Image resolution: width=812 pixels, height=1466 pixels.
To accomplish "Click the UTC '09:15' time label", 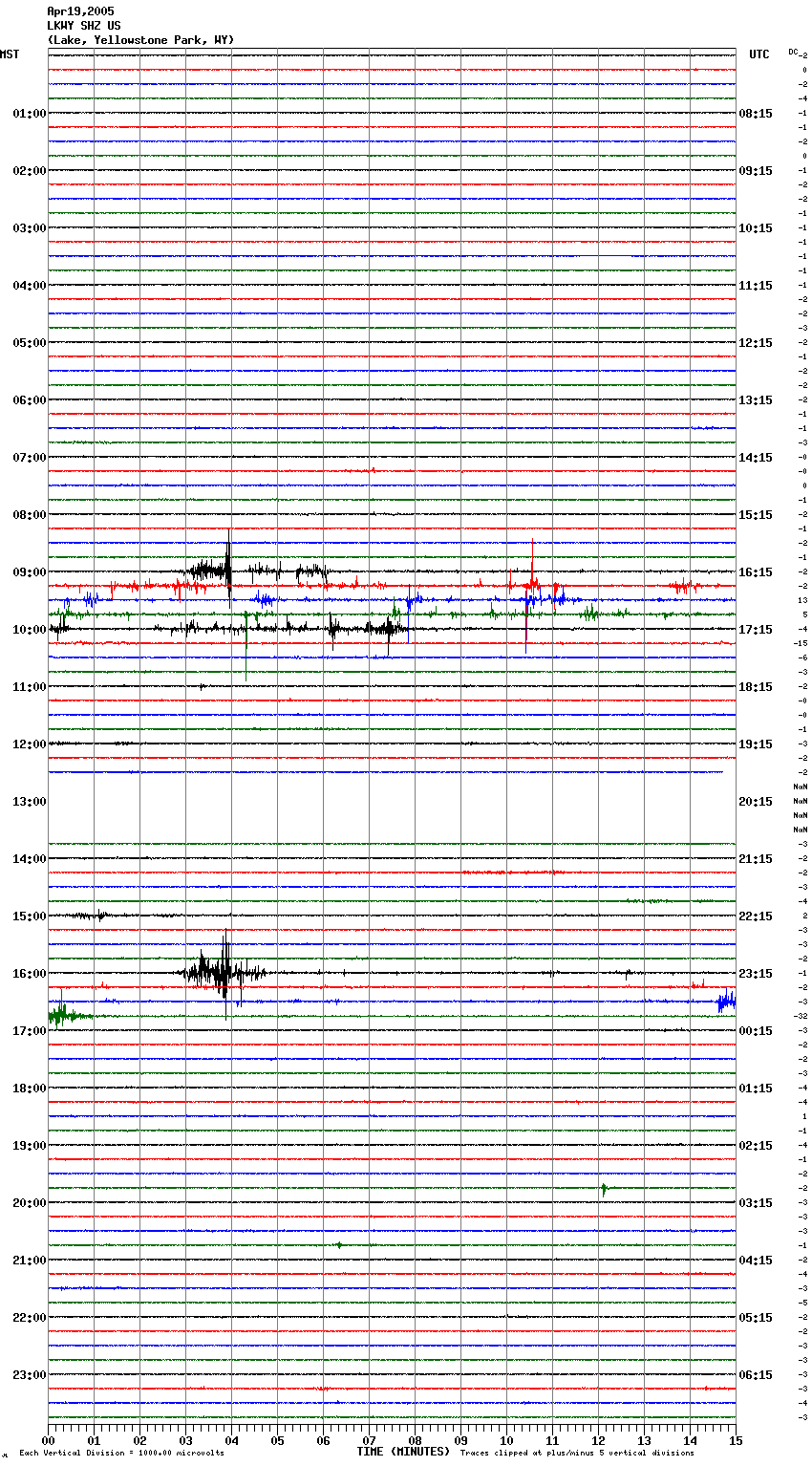I will [756, 171].
